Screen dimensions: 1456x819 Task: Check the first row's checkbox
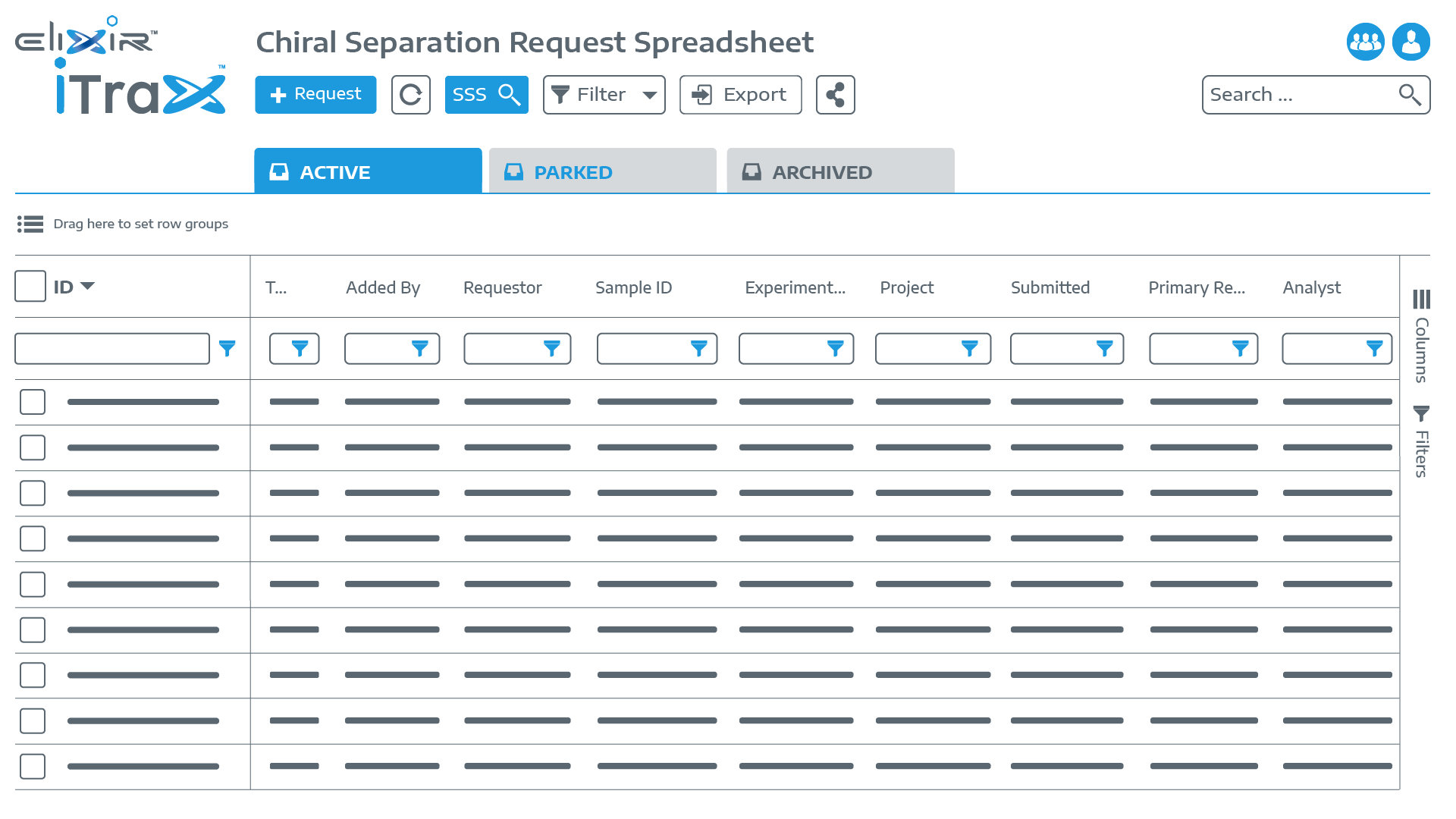[x=33, y=402]
